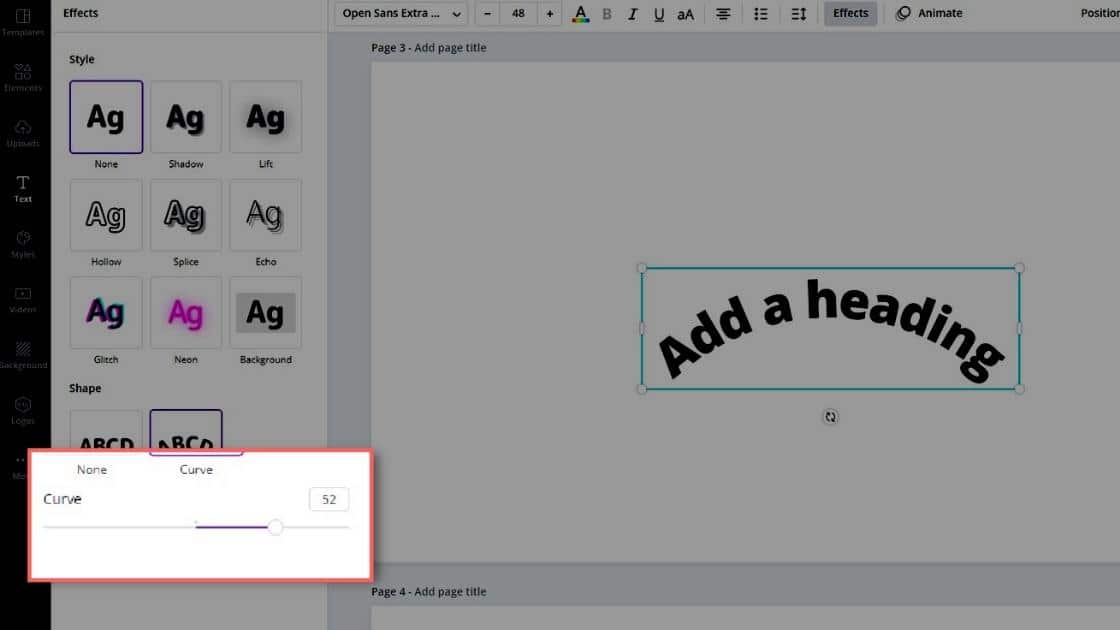This screenshot has height=630, width=1120.
Task: Apply the Glitch text style
Action: click(106, 313)
